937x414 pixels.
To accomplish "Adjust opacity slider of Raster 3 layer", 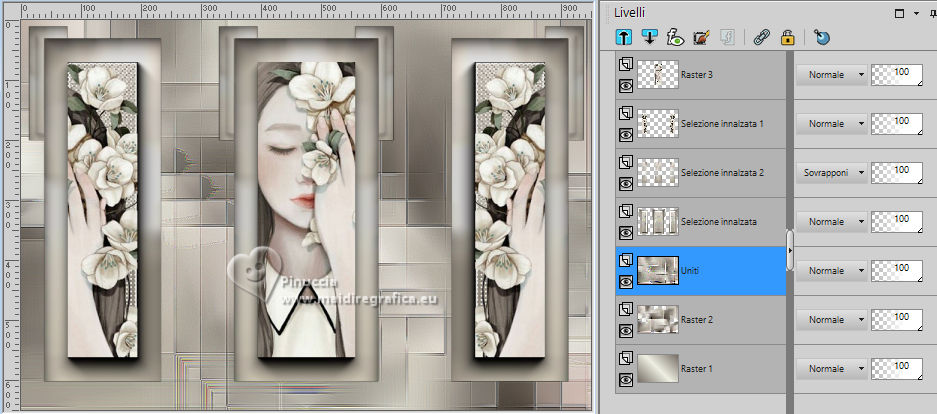I will click(897, 75).
